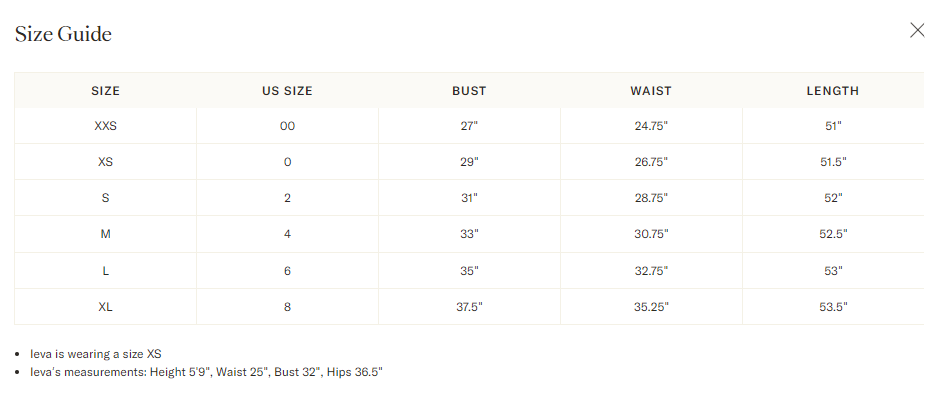This screenshot has width=927, height=415.
Task: Select the L size row label
Action: (105, 271)
